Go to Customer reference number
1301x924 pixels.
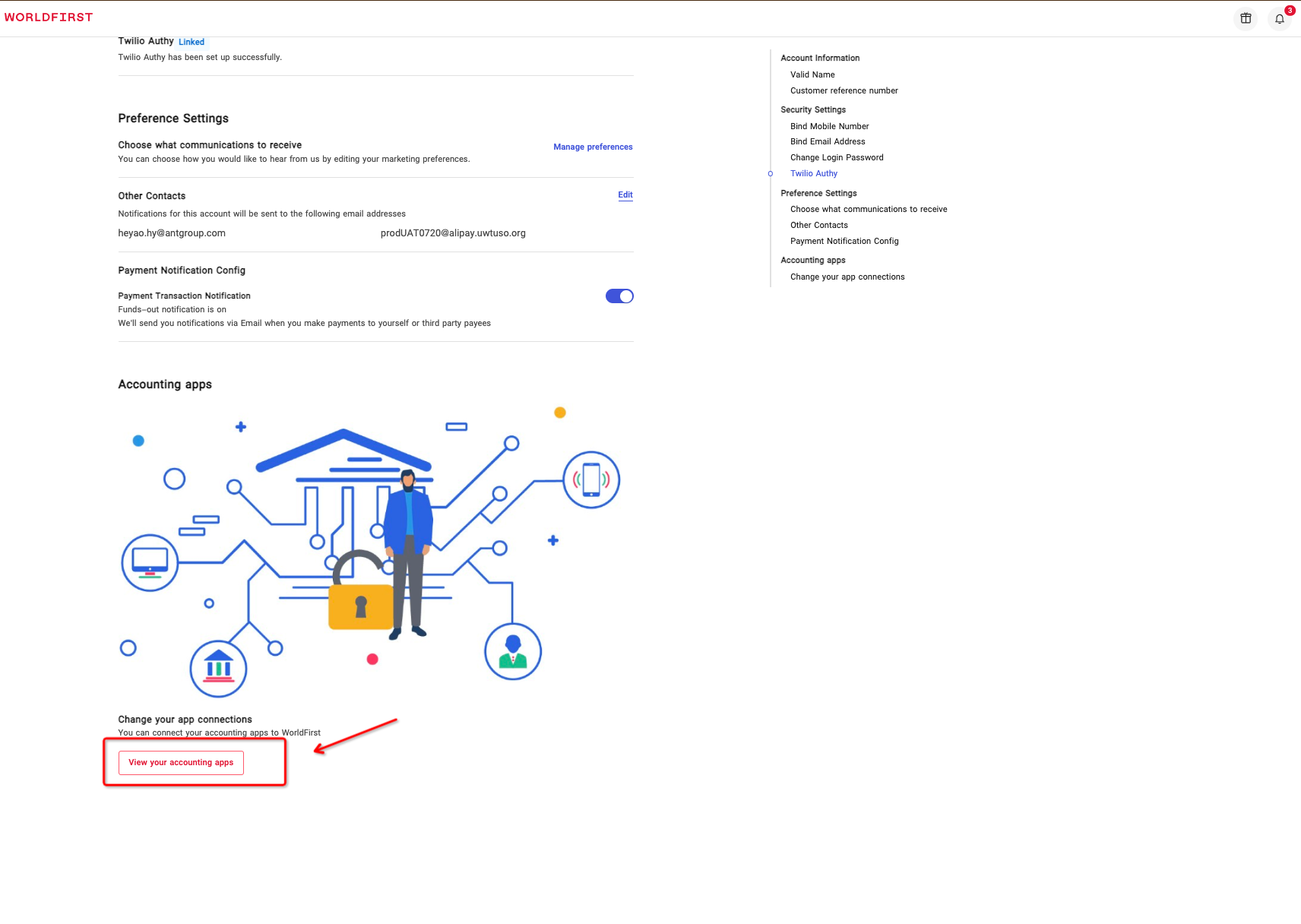coord(844,90)
